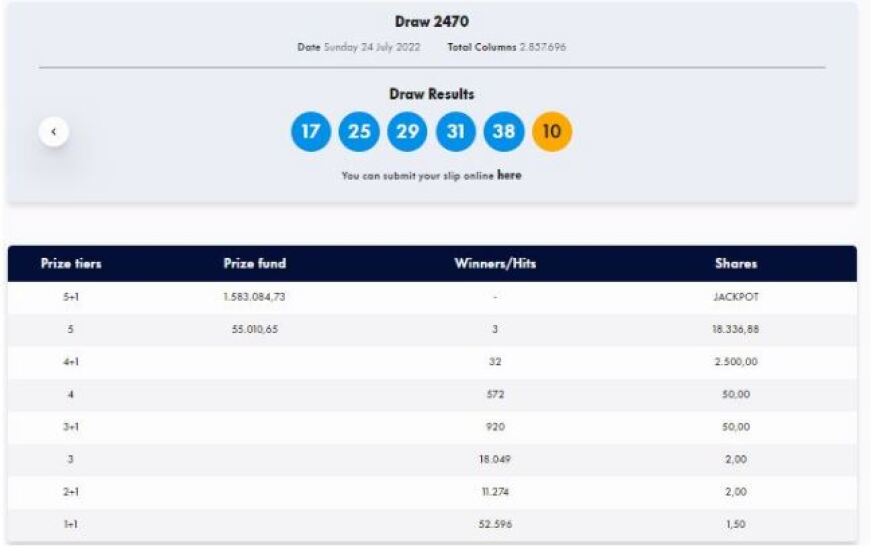Viewport: 880px width, 552px height.
Task: Click the blue ball numbered 31
Action: (x=455, y=131)
